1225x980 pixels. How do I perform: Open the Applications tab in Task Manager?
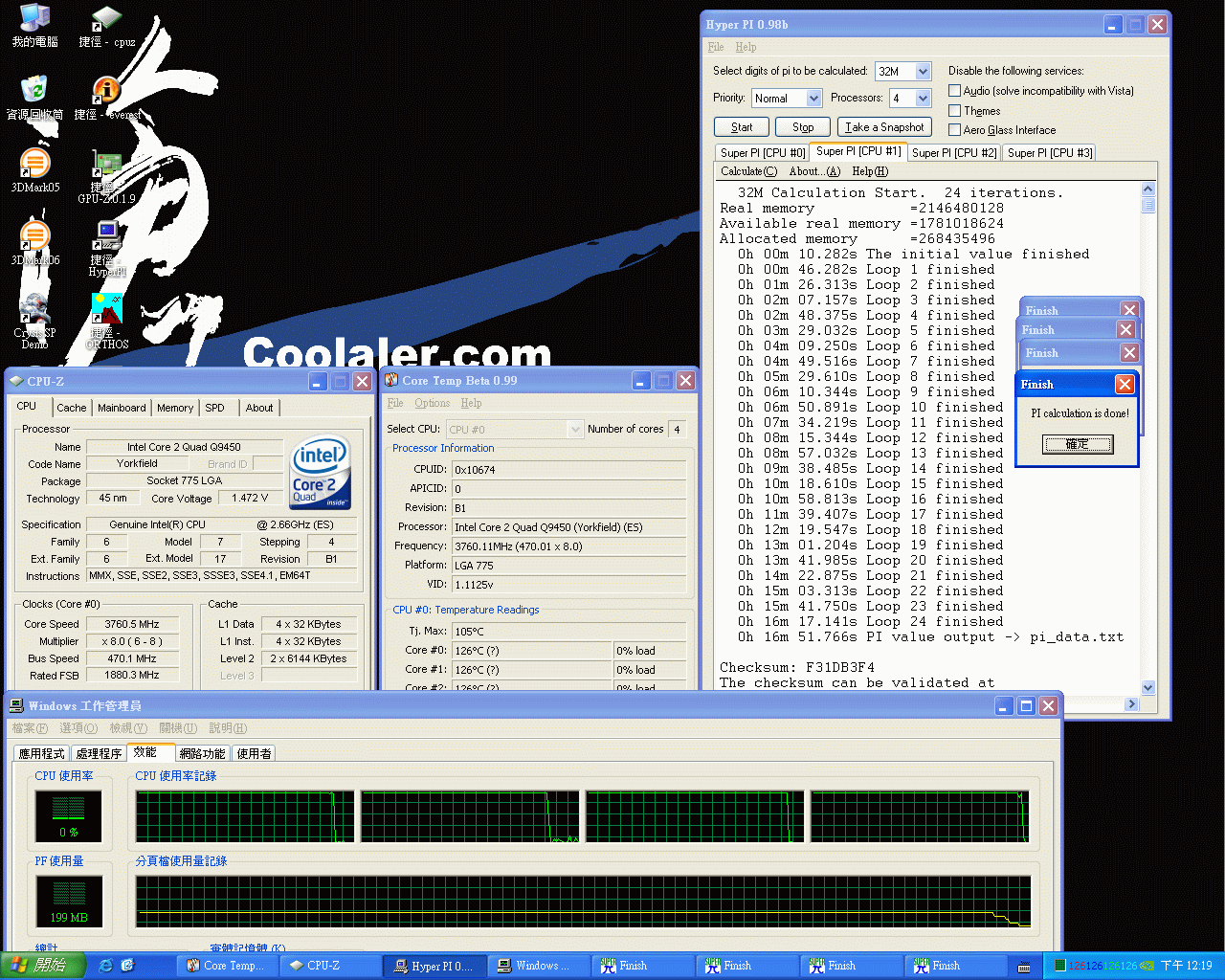click(42, 754)
